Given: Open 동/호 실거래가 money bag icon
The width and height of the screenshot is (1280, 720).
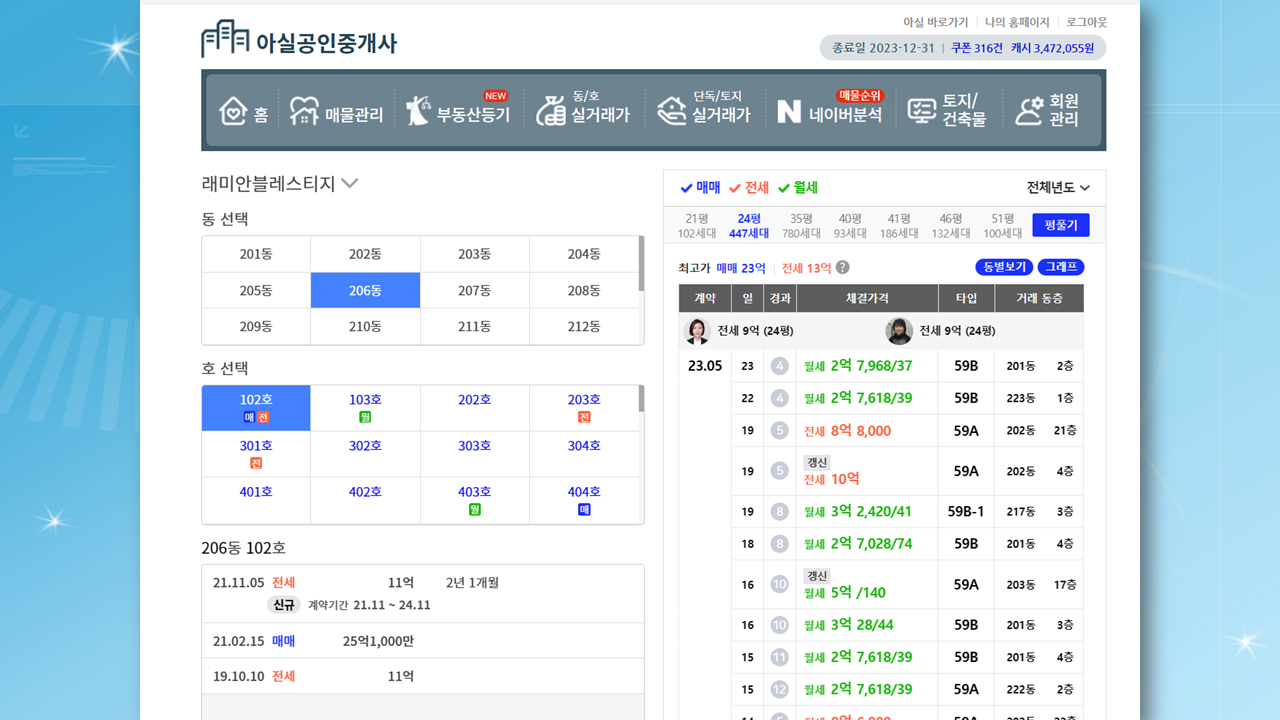Looking at the screenshot, I should [550, 111].
